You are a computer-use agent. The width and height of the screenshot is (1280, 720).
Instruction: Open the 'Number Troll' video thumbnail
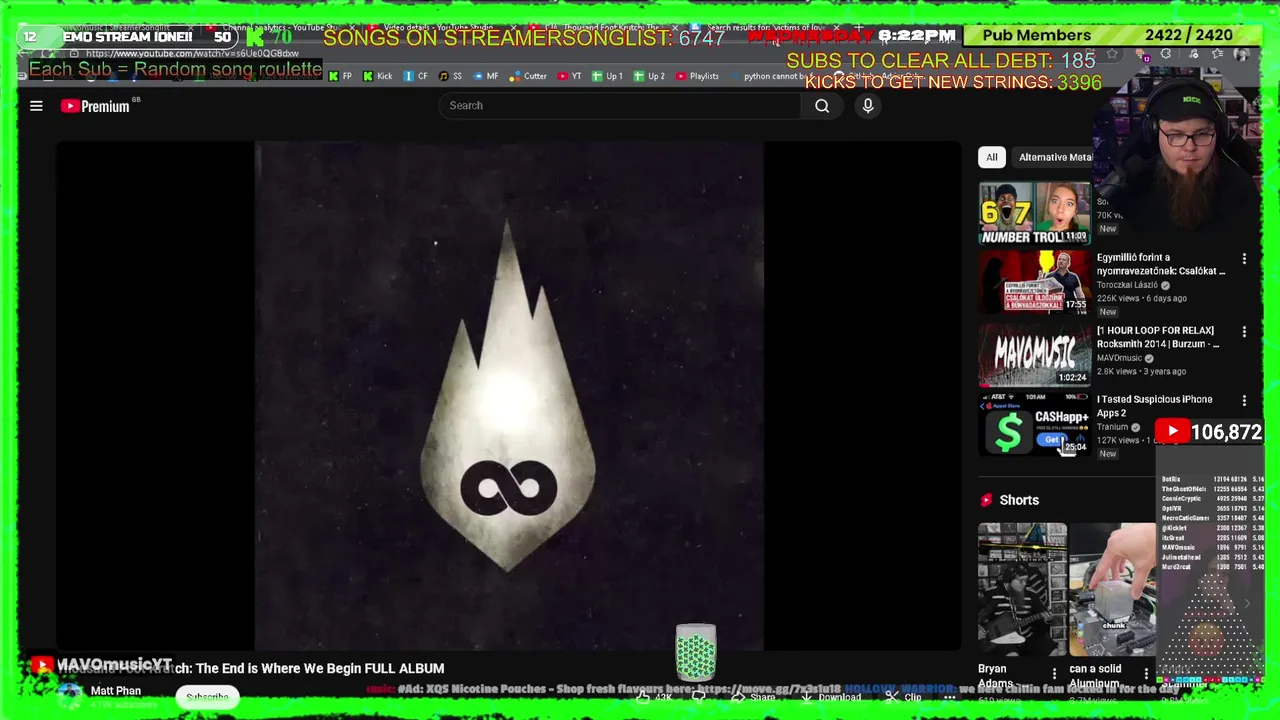pos(1034,213)
